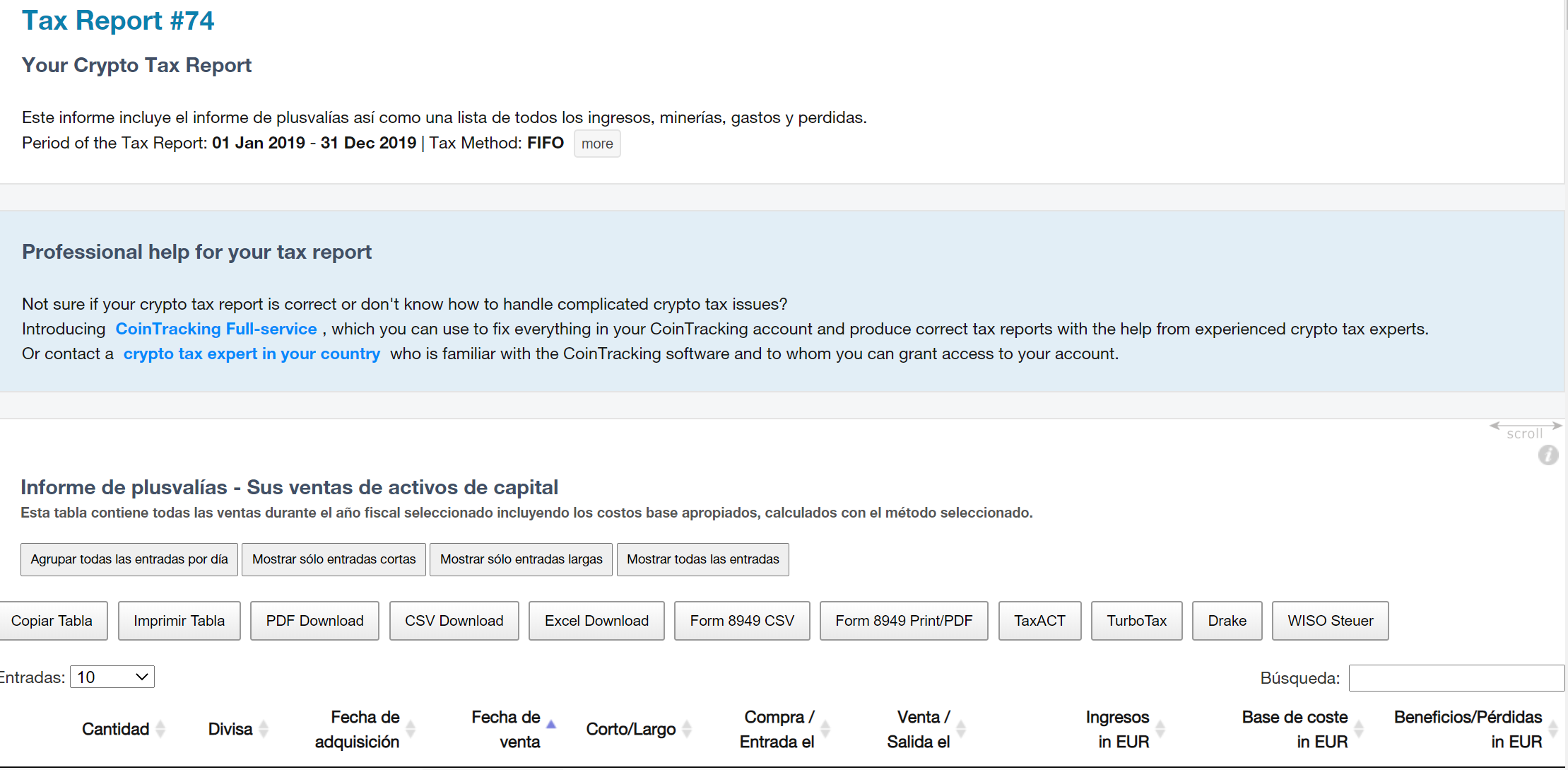Click the Búsqueda search field
1568x770 pixels.
point(1456,678)
